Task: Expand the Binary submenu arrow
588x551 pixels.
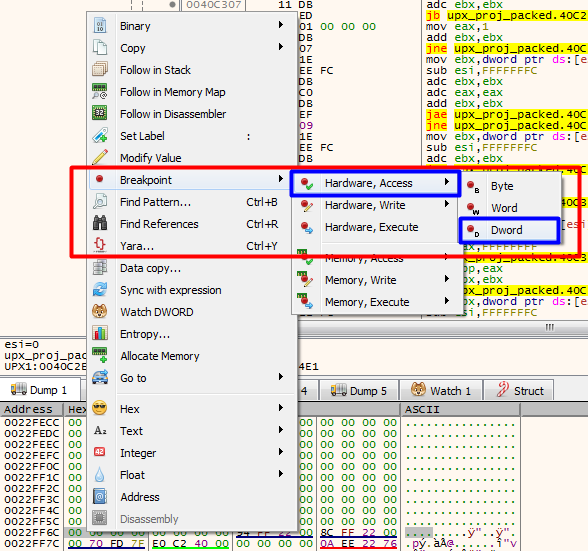Action: tap(280, 25)
